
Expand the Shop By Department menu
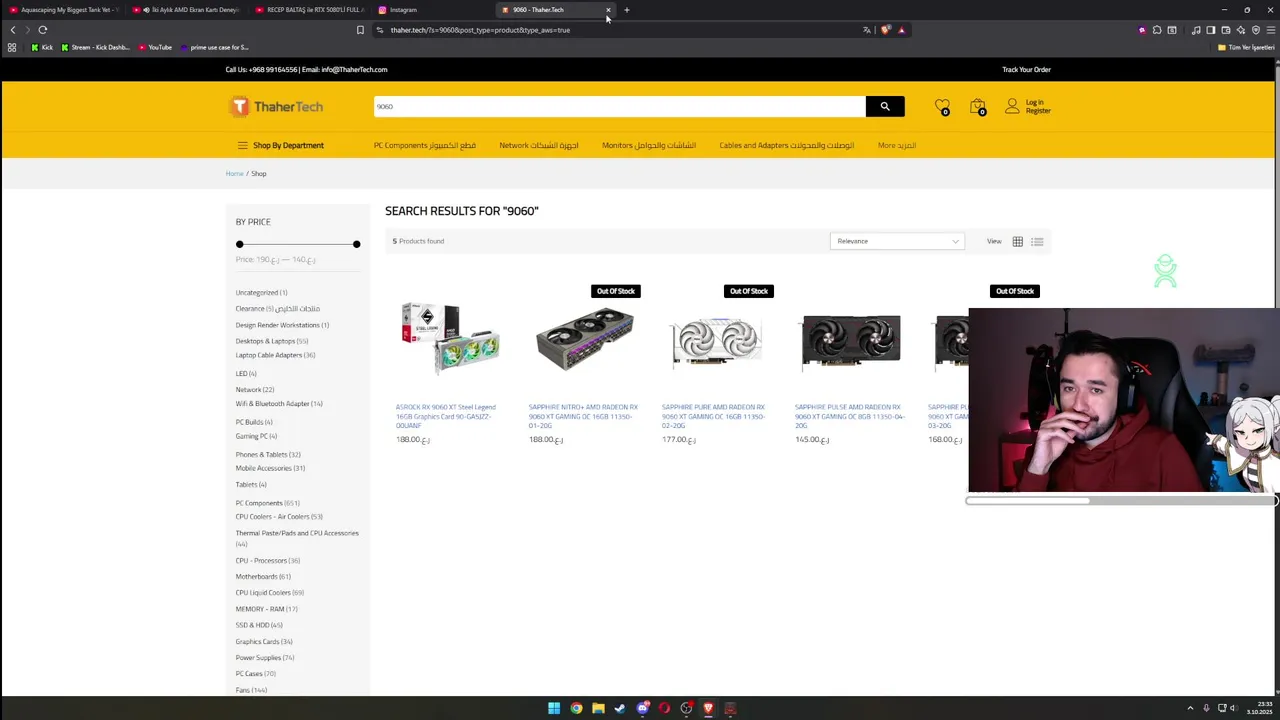[281, 145]
